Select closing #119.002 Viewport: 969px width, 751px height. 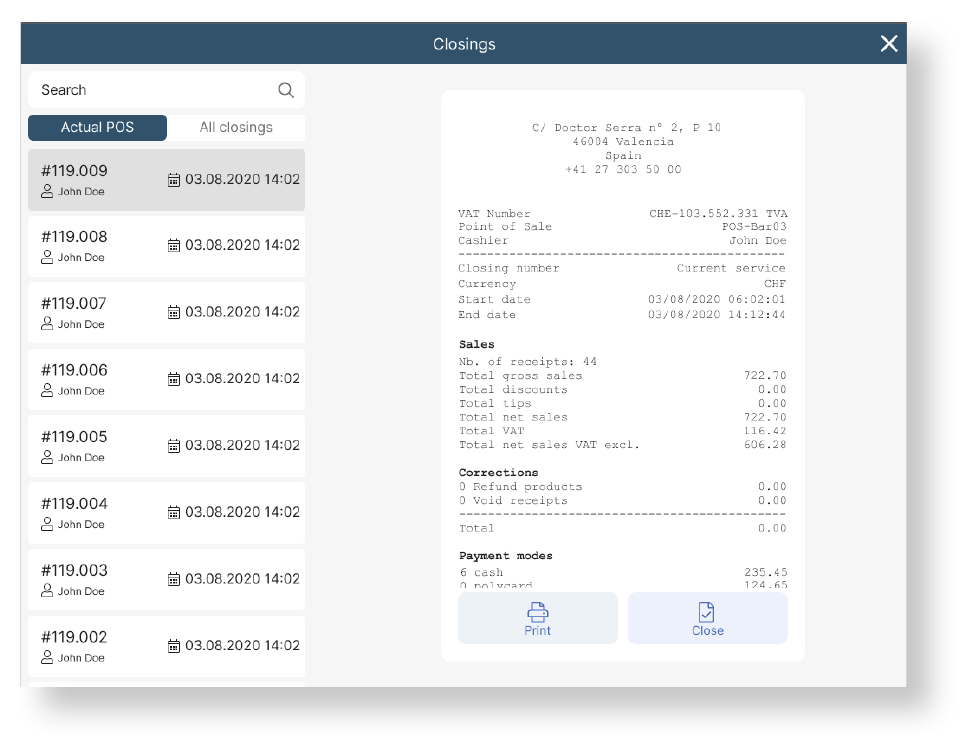coord(166,647)
